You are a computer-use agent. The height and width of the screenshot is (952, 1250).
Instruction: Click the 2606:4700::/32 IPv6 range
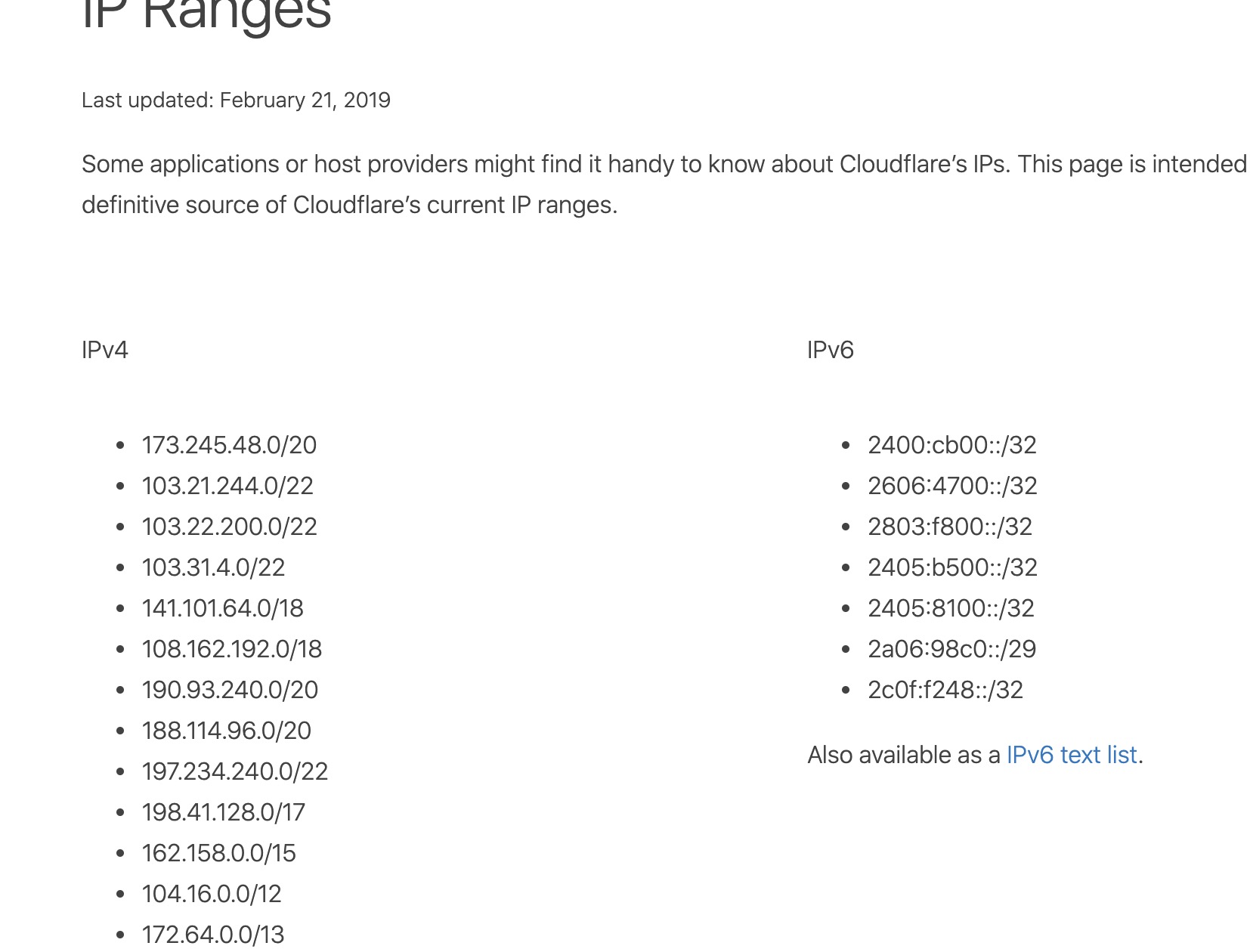click(952, 486)
